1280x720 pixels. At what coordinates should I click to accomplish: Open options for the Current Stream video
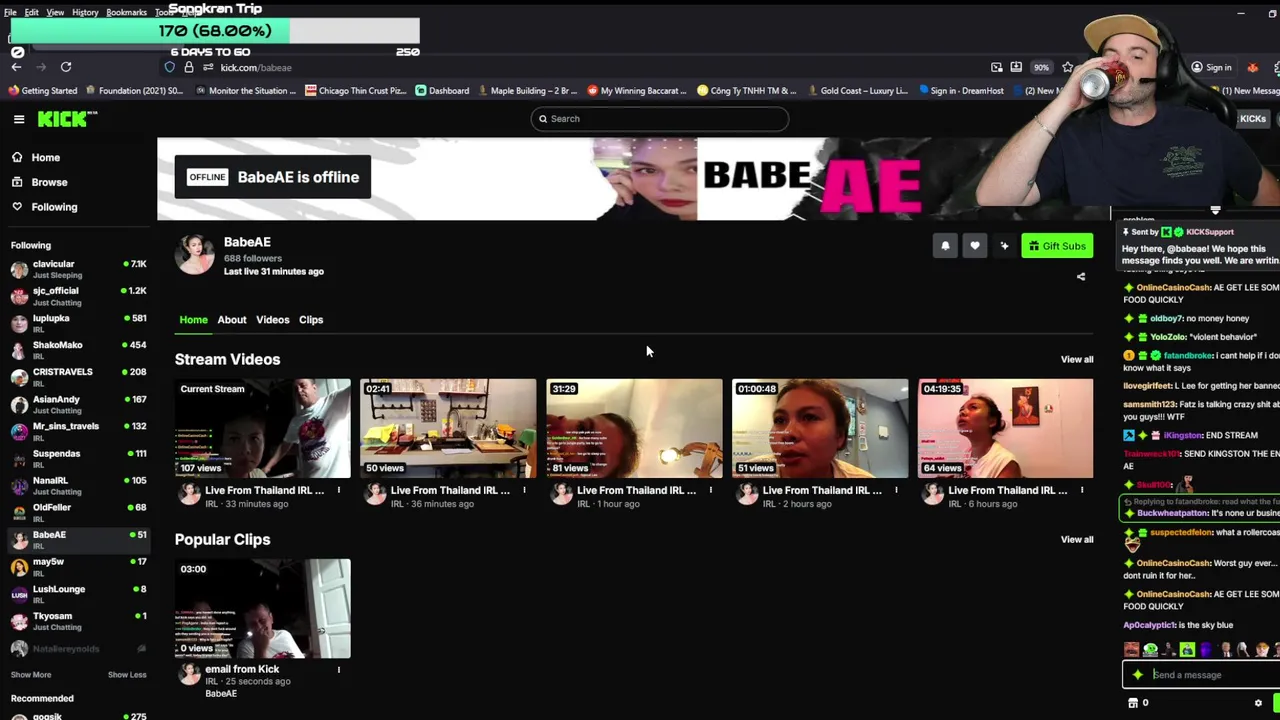[338, 490]
